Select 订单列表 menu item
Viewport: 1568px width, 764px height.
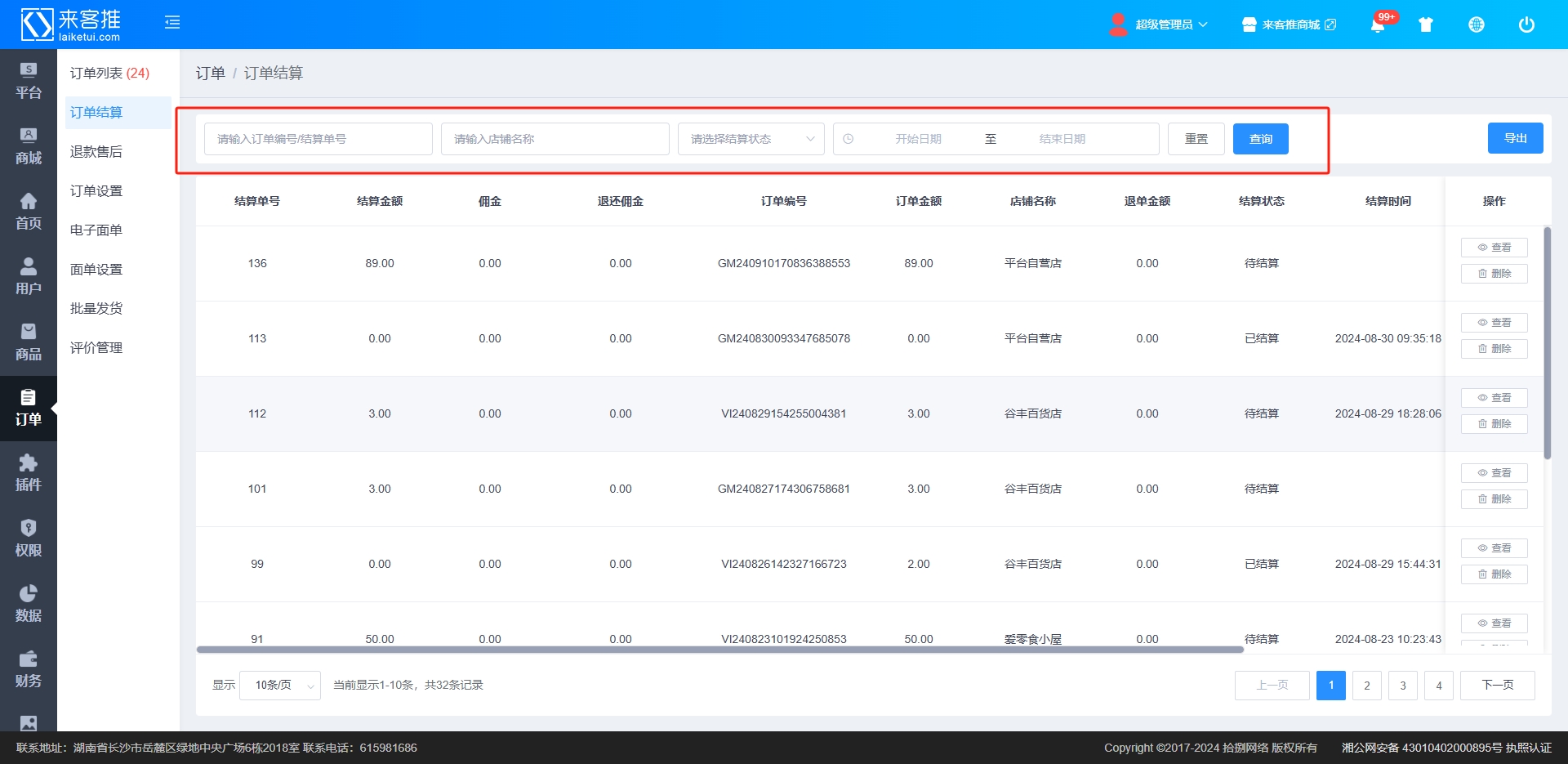pos(109,74)
